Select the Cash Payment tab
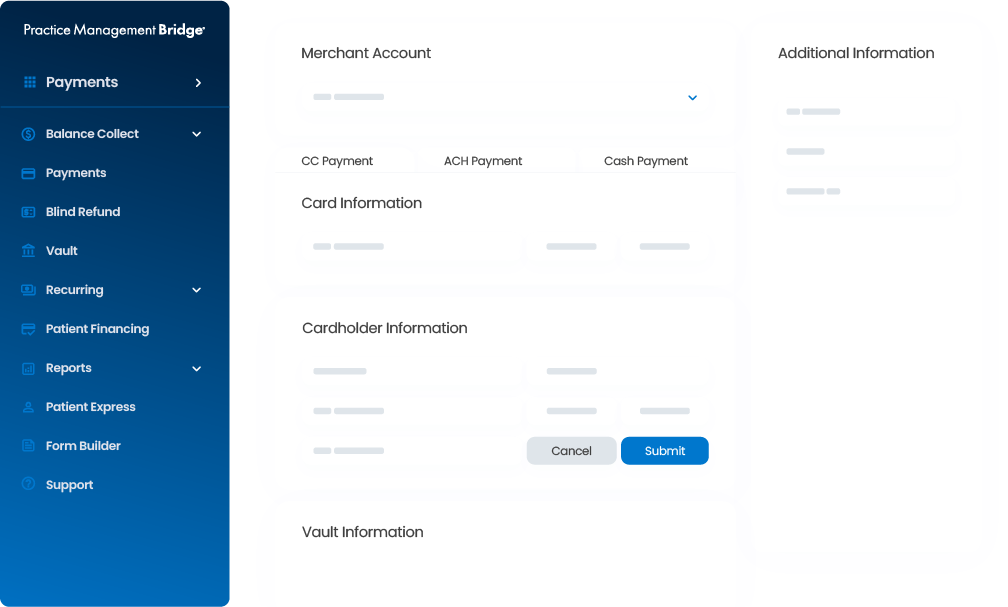This screenshot has height=607, width=1008. click(645, 160)
